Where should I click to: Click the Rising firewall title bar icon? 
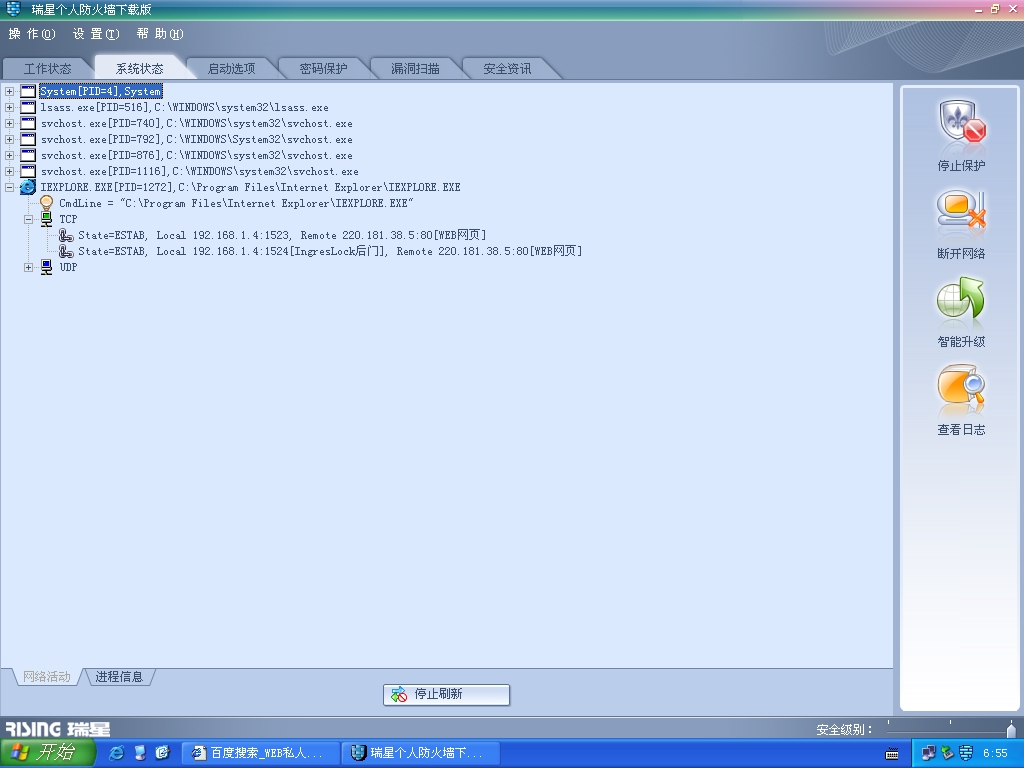(x=13, y=9)
